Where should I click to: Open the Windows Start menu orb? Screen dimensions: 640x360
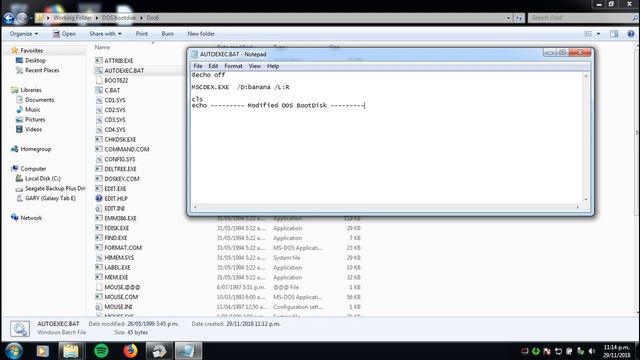(x=14, y=351)
